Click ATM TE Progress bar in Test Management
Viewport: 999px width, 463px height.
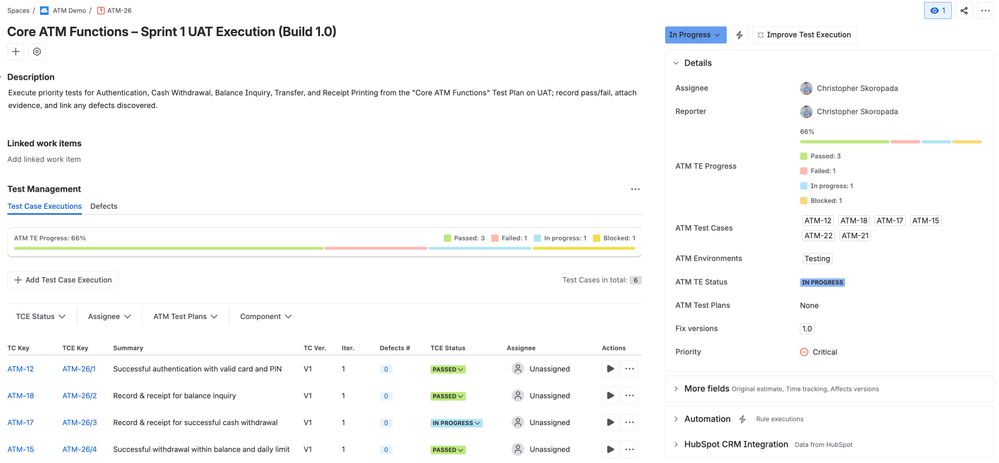[324, 248]
